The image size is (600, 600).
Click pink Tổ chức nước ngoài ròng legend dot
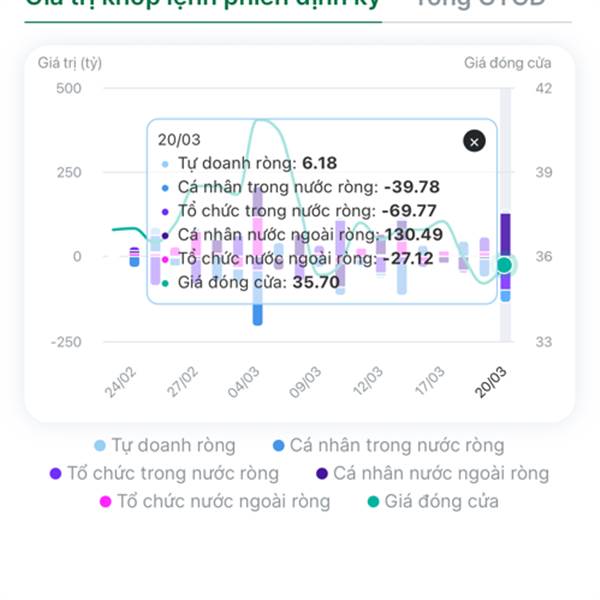tap(104, 502)
